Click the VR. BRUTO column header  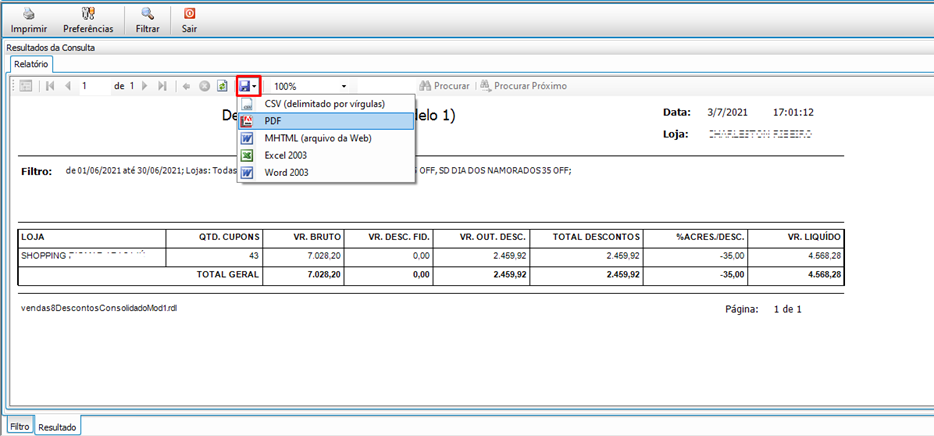point(303,237)
